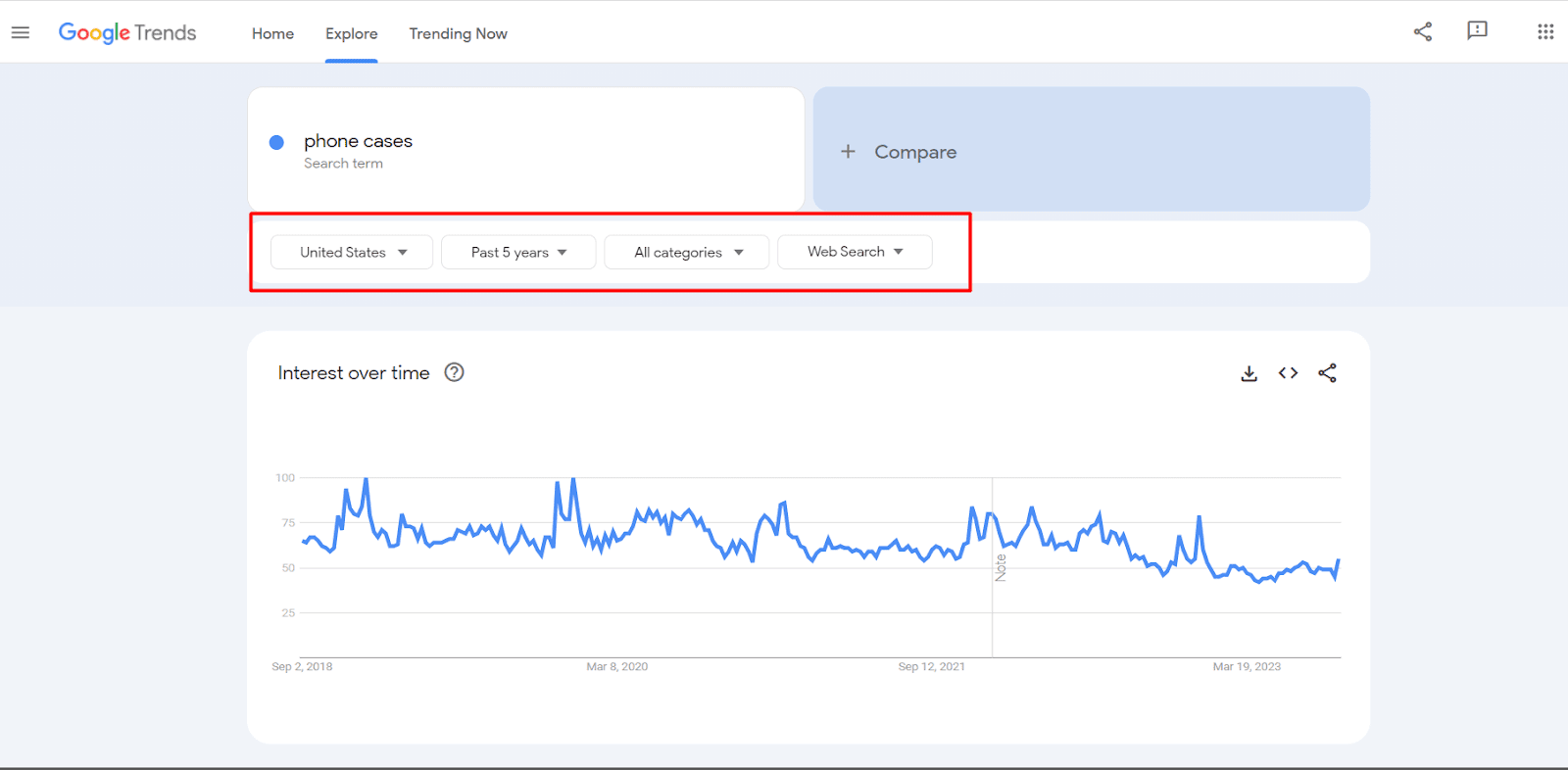Click the Sep 2, 2018 axis label
Viewport: 1568px width, 770px height.
pos(302,666)
